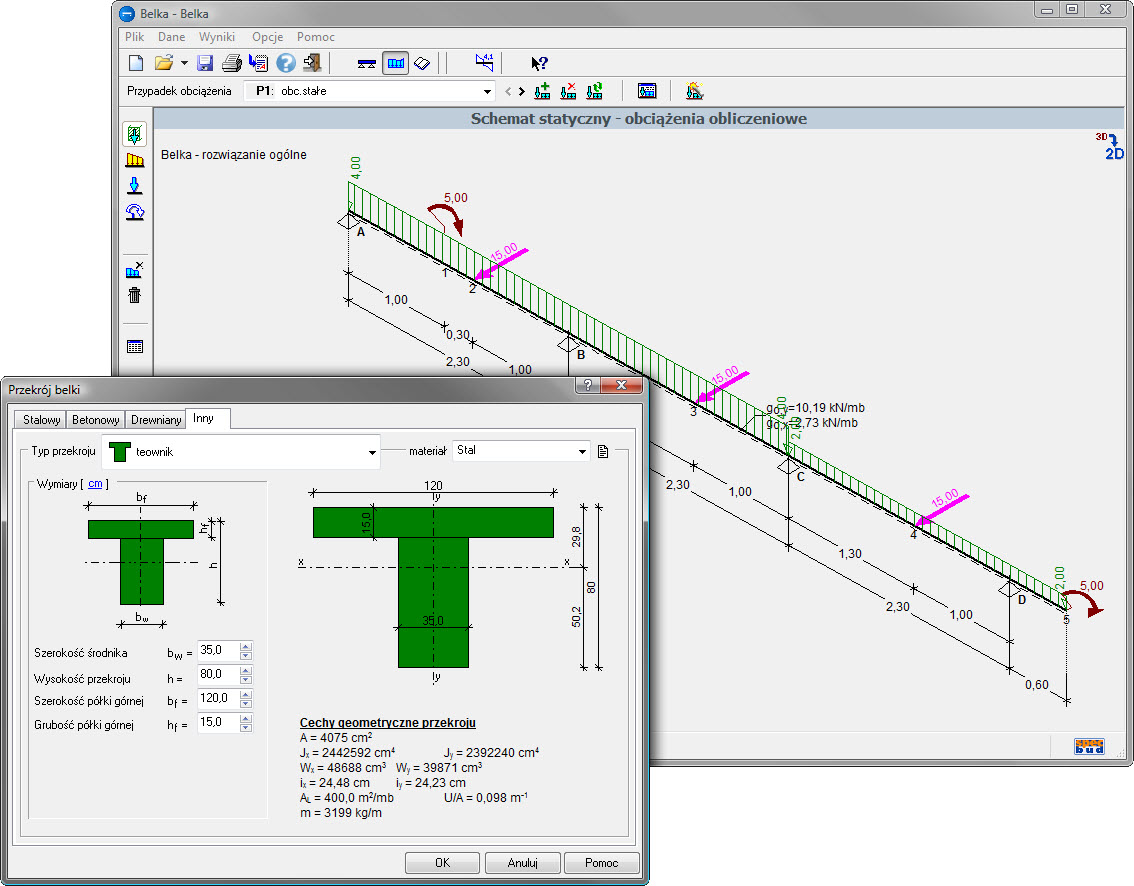Viewport: 1134px width, 886px height.
Task: Click the add load case icon with green plus
Action: pos(543,91)
